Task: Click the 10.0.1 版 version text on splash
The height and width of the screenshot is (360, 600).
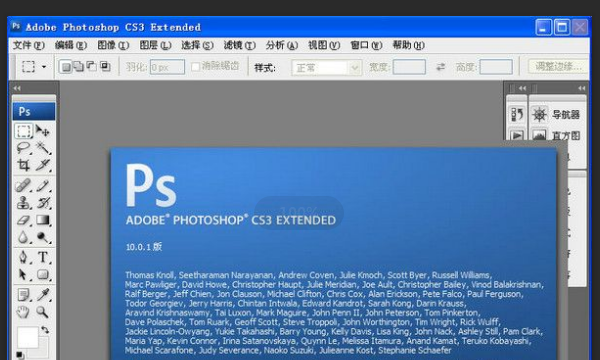Action: point(144,247)
